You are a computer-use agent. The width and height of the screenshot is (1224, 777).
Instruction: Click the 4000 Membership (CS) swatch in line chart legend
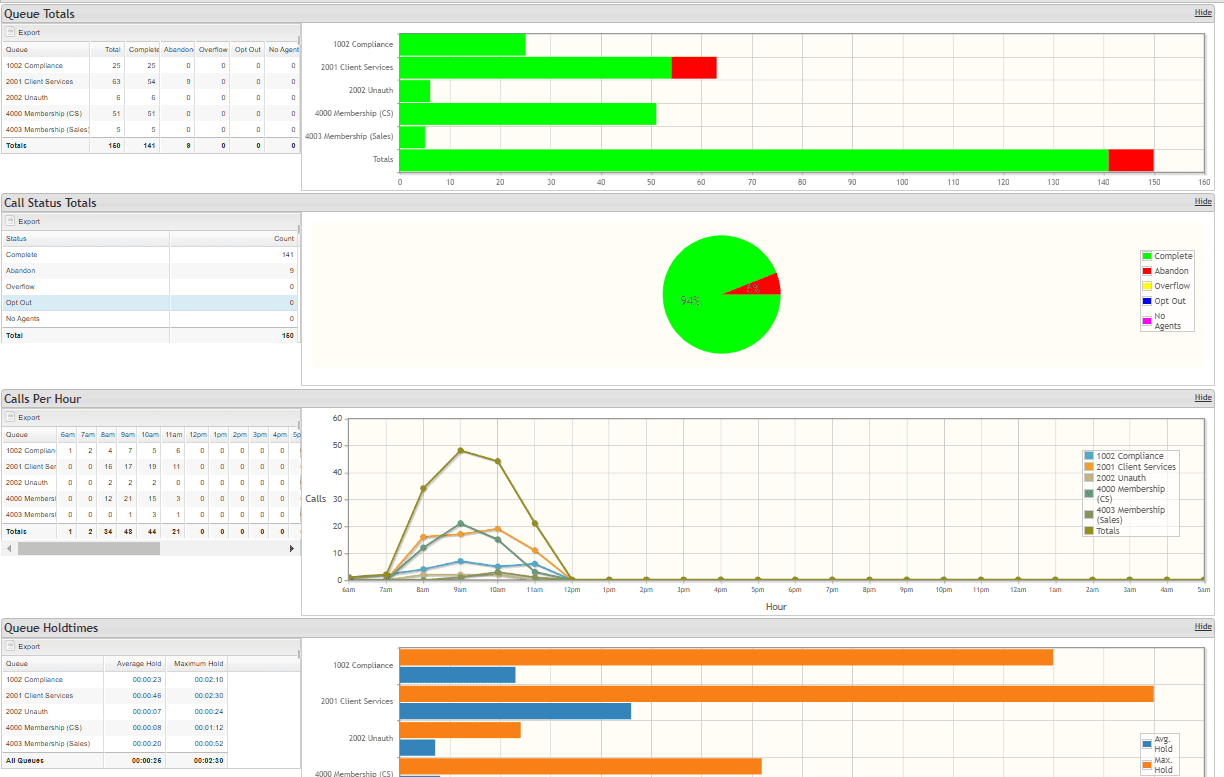click(1089, 492)
